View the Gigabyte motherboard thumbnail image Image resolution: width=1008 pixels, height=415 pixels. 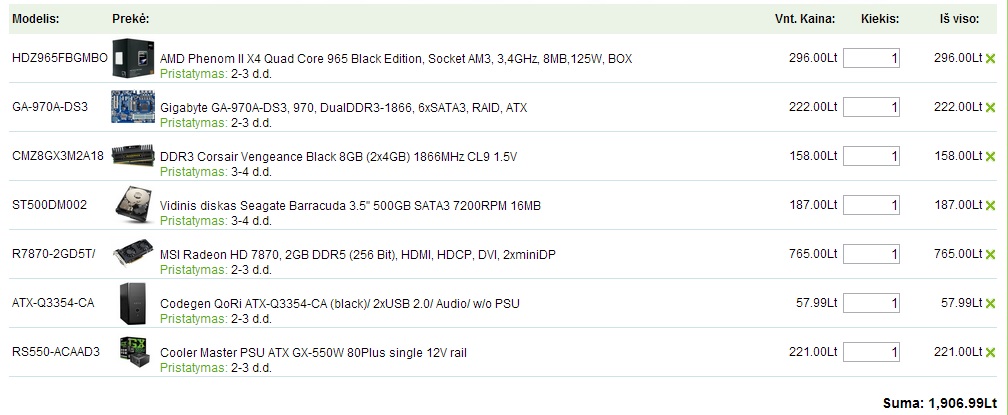coord(133,107)
